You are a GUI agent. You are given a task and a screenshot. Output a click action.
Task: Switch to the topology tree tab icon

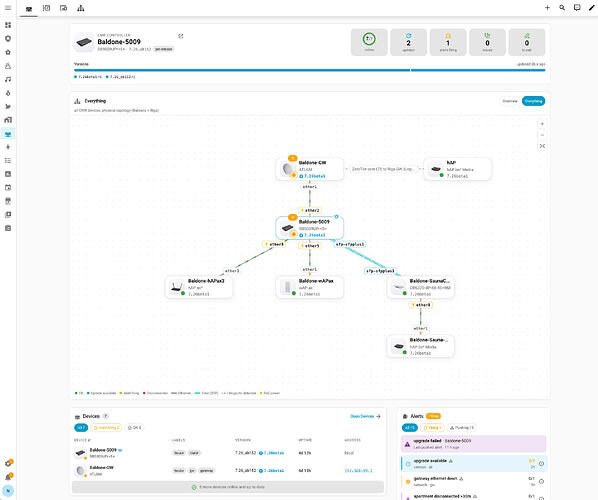pos(80,8)
